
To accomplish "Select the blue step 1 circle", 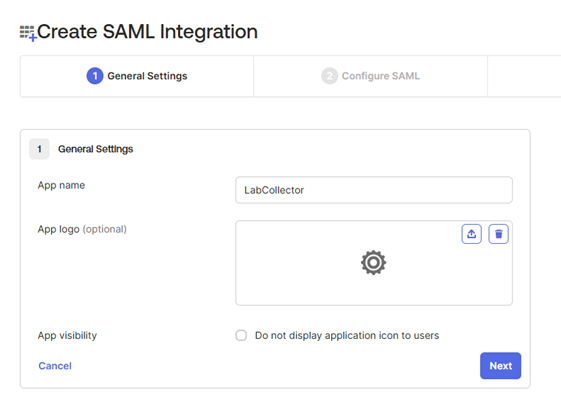I will [95, 76].
